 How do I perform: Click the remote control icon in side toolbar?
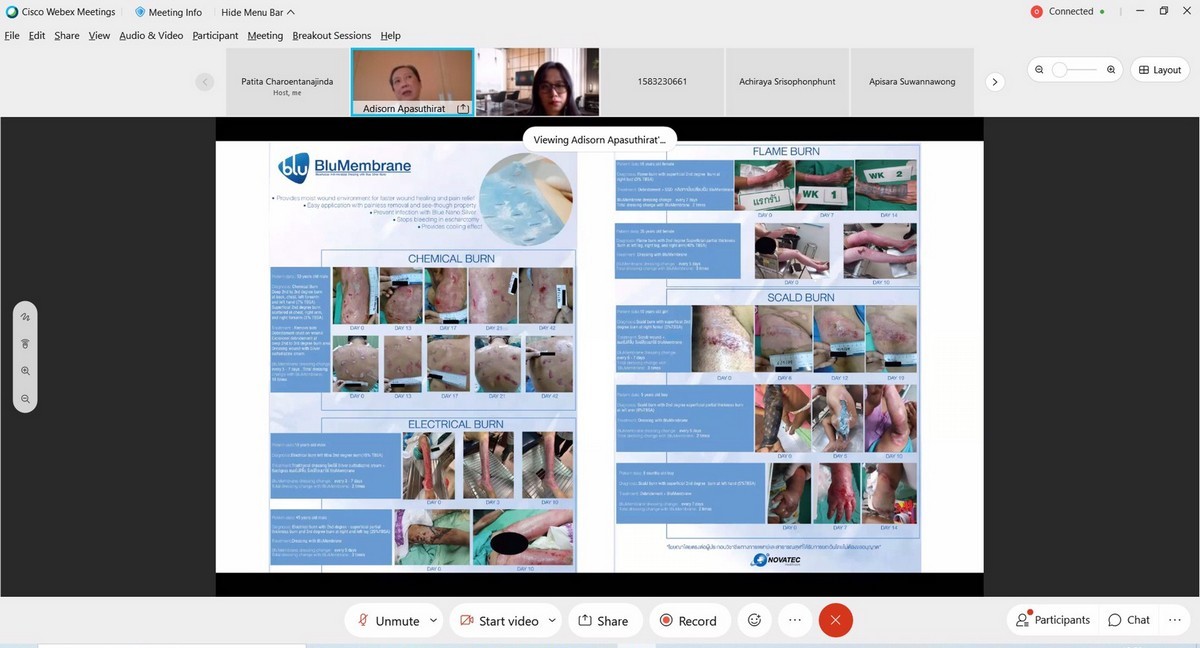click(x=25, y=344)
